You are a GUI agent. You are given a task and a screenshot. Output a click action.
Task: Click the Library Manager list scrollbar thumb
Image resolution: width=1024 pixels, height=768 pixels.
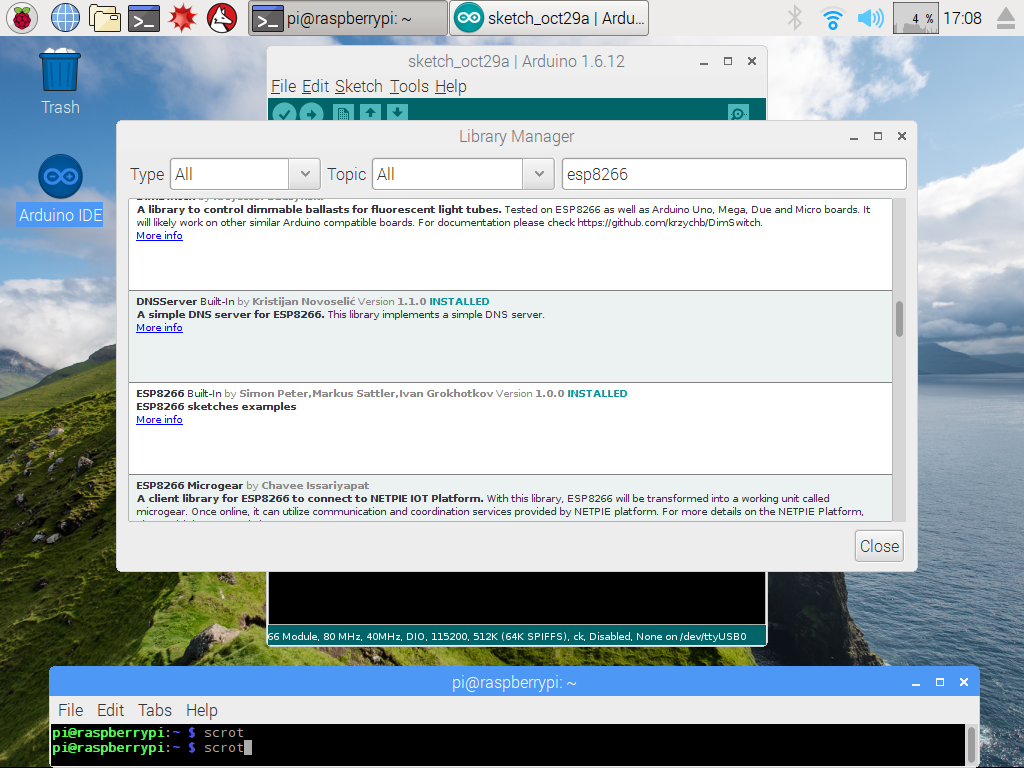tap(899, 319)
